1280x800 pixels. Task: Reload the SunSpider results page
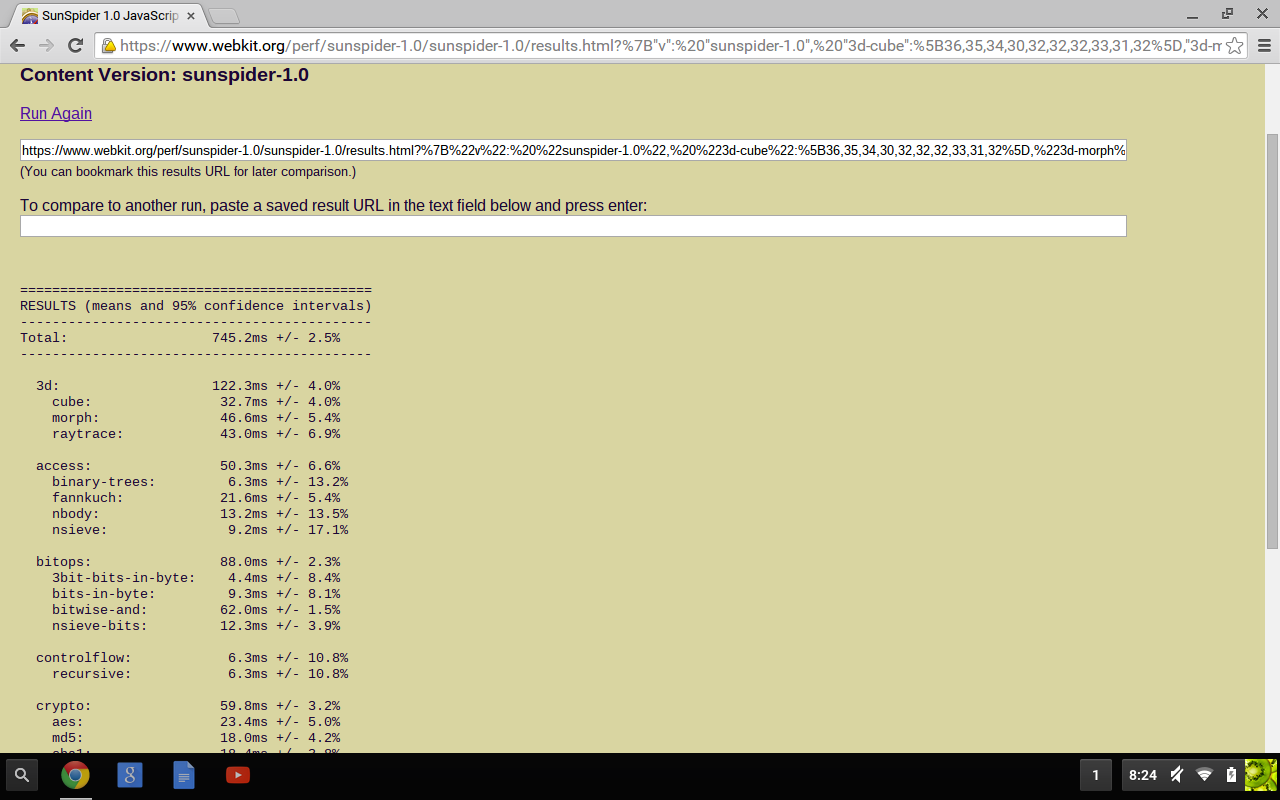[75, 45]
